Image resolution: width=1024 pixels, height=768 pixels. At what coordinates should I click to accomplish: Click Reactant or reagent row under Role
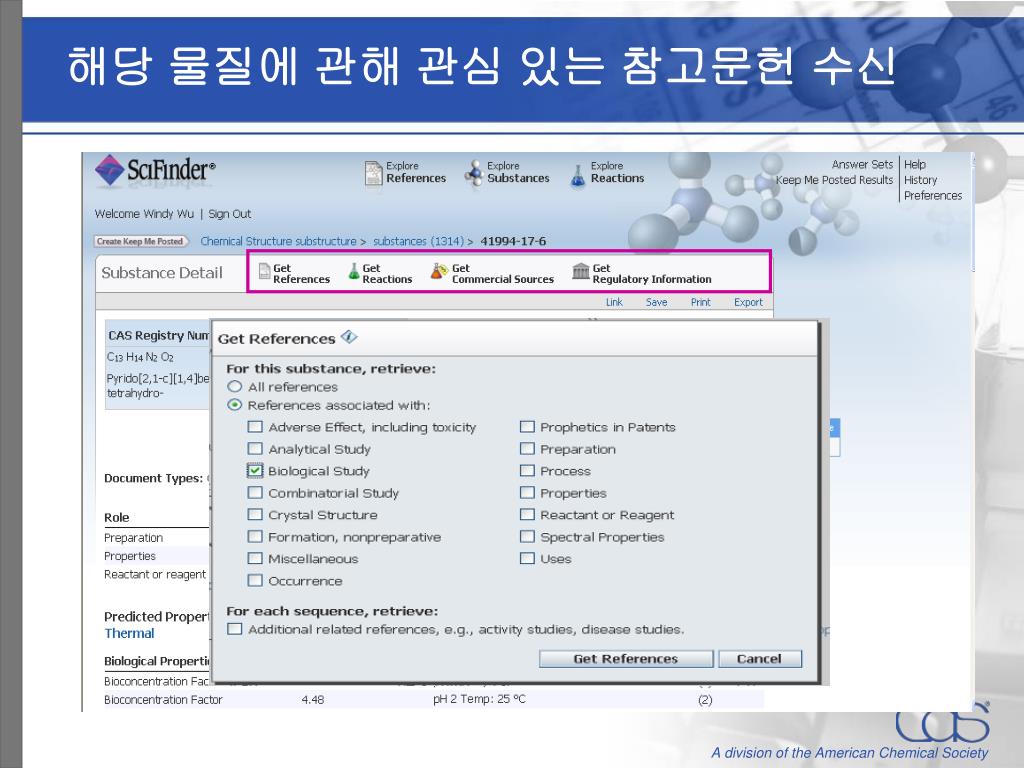155,575
